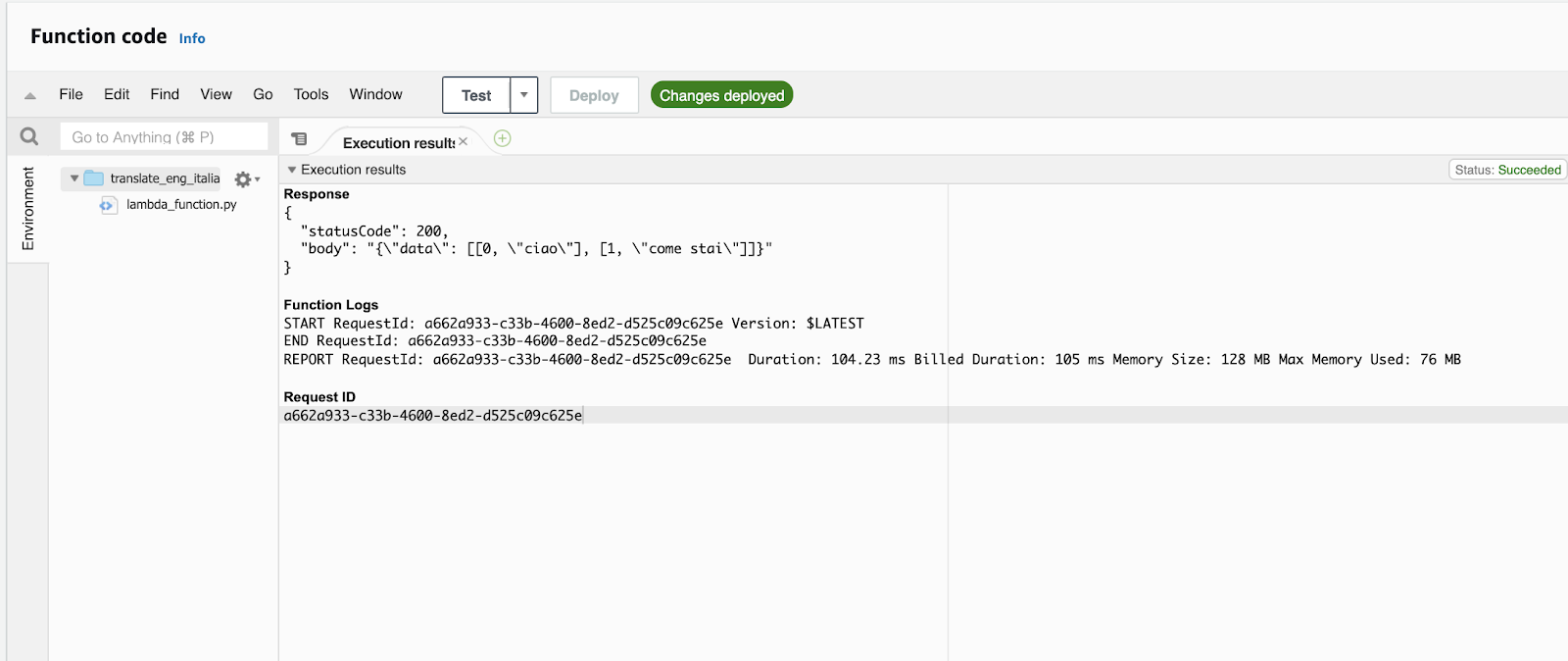The width and height of the screenshot is (1568, 661).
Task: Open the environment gear settings icon
Action: (x=243, y=179)
